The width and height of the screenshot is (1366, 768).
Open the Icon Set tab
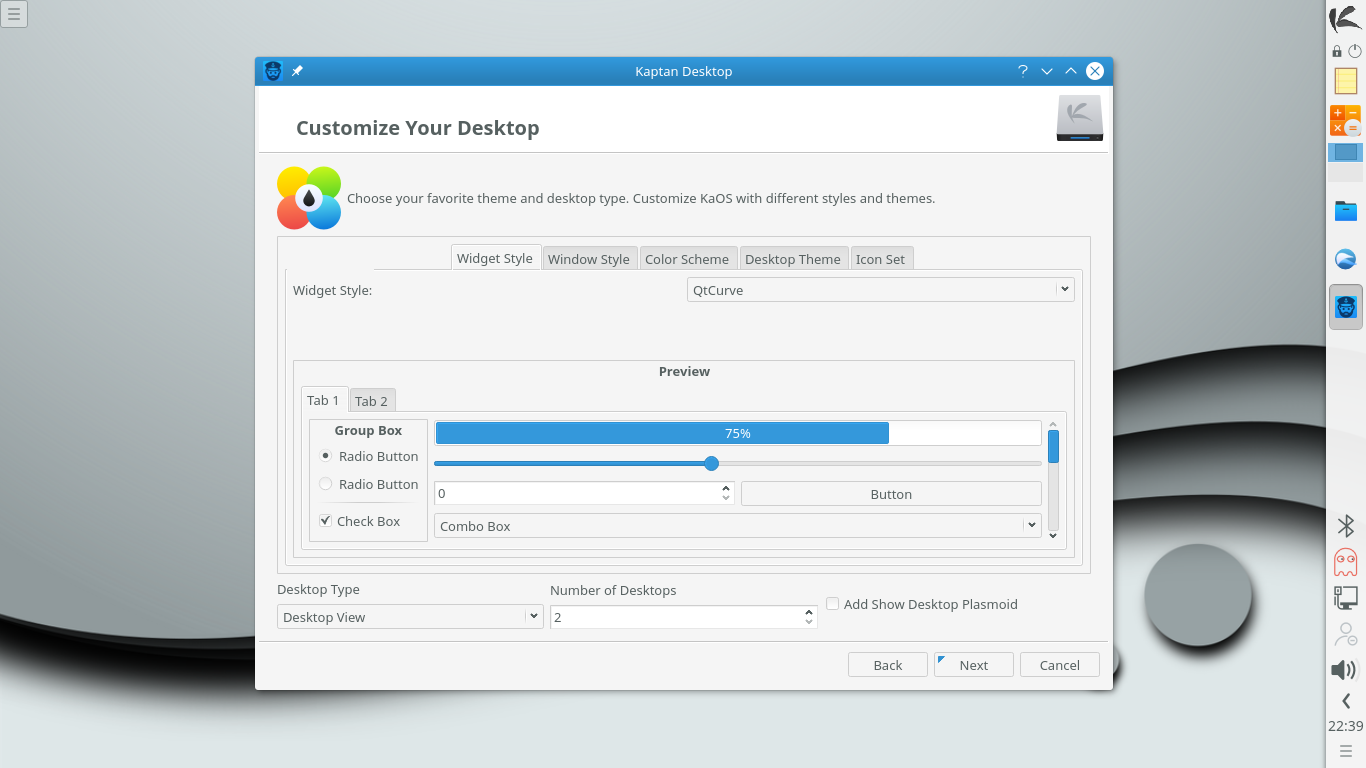(880, 259)
